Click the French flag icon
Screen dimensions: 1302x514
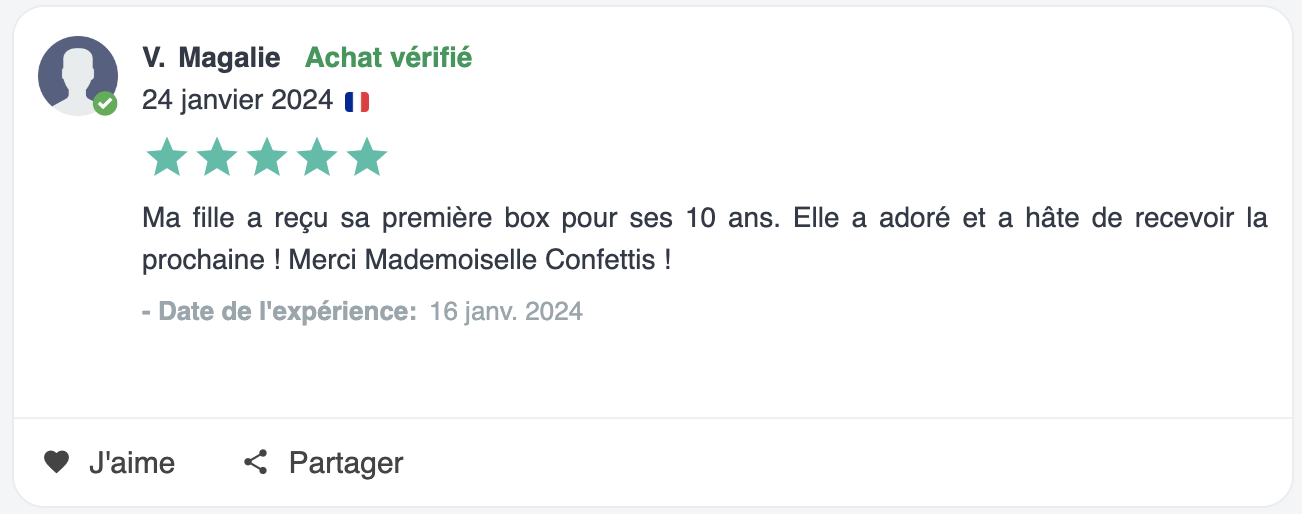(357, 101)
